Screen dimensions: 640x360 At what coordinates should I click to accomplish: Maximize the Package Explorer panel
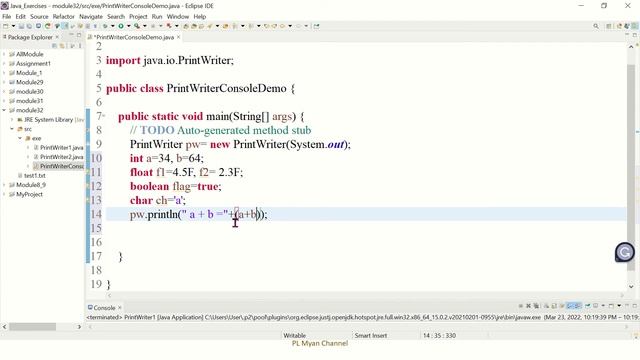[x=79, y=35]
